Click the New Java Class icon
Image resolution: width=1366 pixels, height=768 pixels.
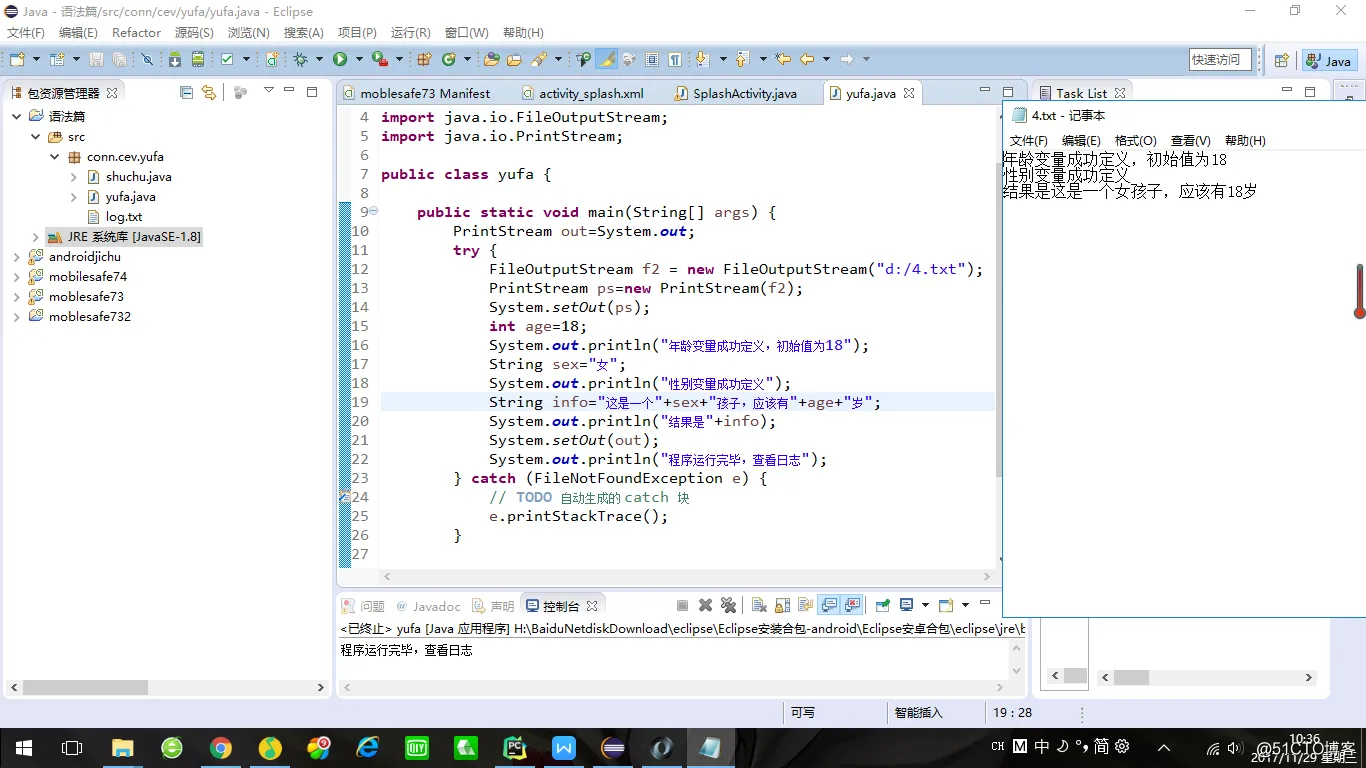pos(449,59)
